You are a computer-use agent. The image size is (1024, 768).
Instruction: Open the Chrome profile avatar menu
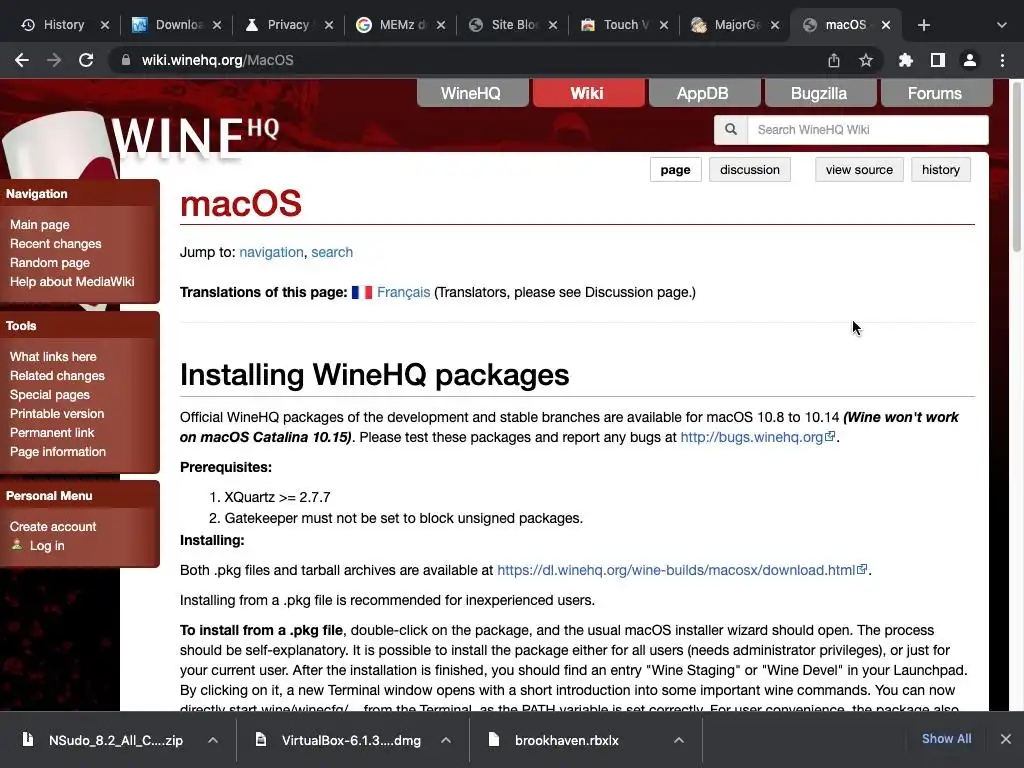click(970, 60)
